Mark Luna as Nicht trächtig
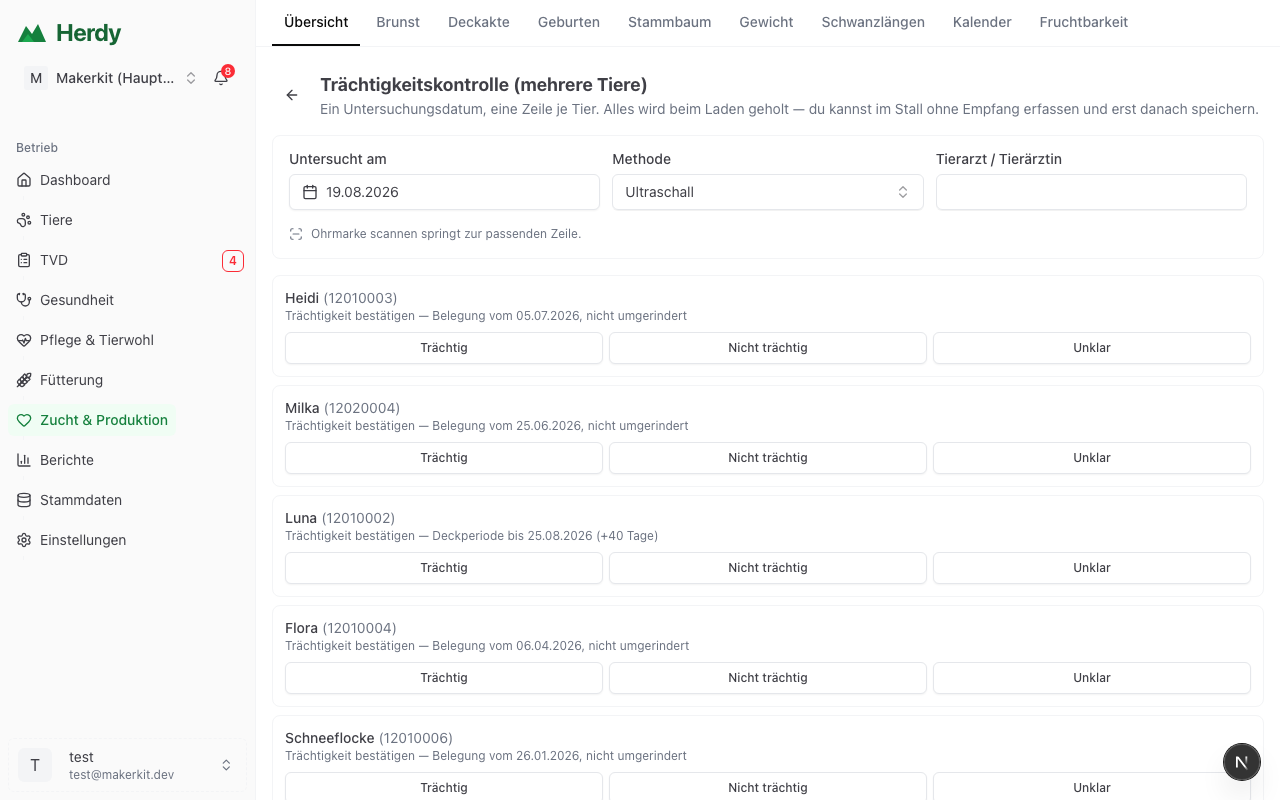The image size is (1280, 800). (768, 568)
